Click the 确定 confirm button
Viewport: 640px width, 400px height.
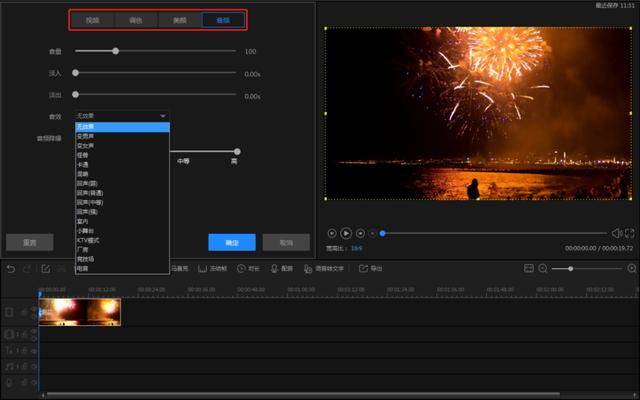[x=232, y=242]
